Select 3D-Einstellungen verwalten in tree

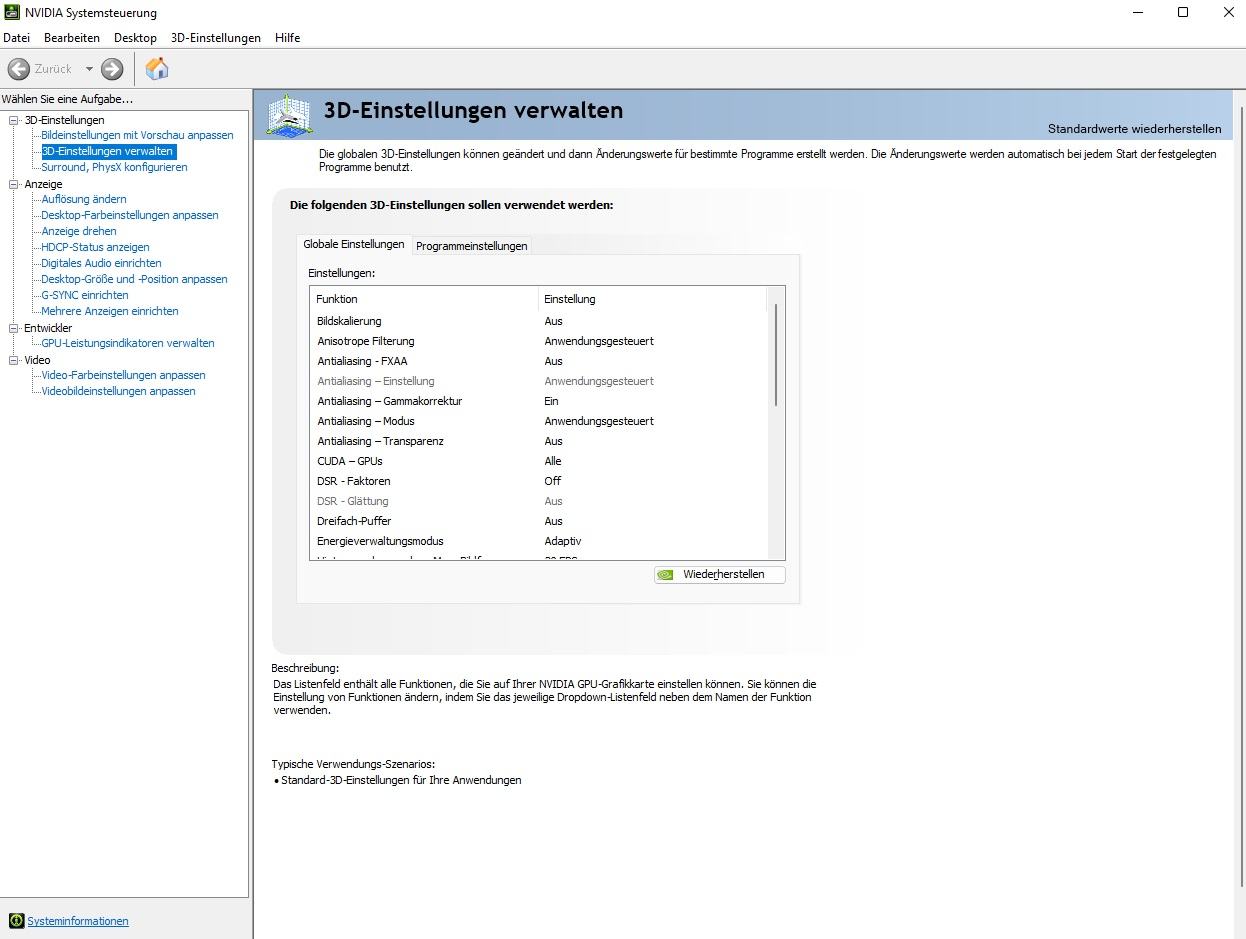pyautogui.click(x=108, y=151)
